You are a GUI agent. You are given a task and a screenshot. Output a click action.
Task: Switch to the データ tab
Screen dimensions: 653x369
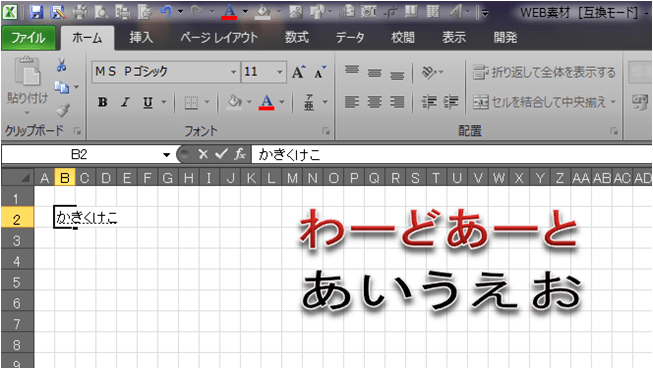(350, 38)
